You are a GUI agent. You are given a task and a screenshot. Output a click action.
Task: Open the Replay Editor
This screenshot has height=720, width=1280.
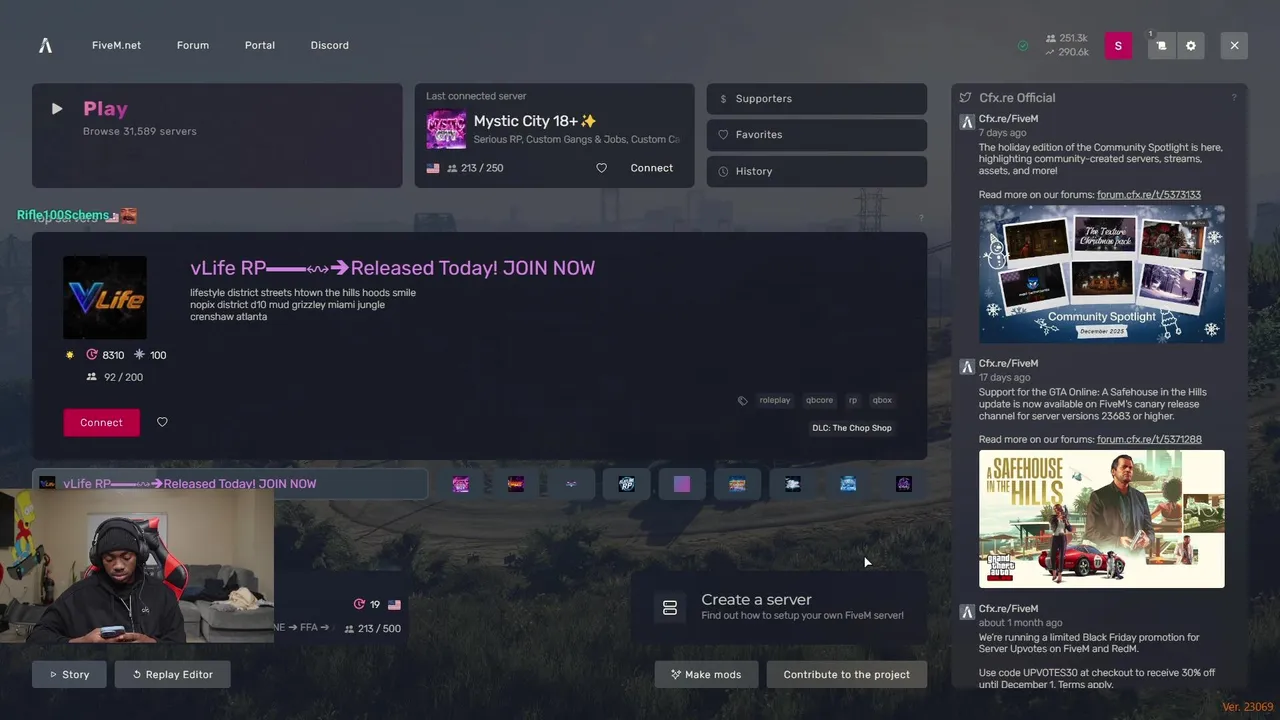click(x=172, y=674)
